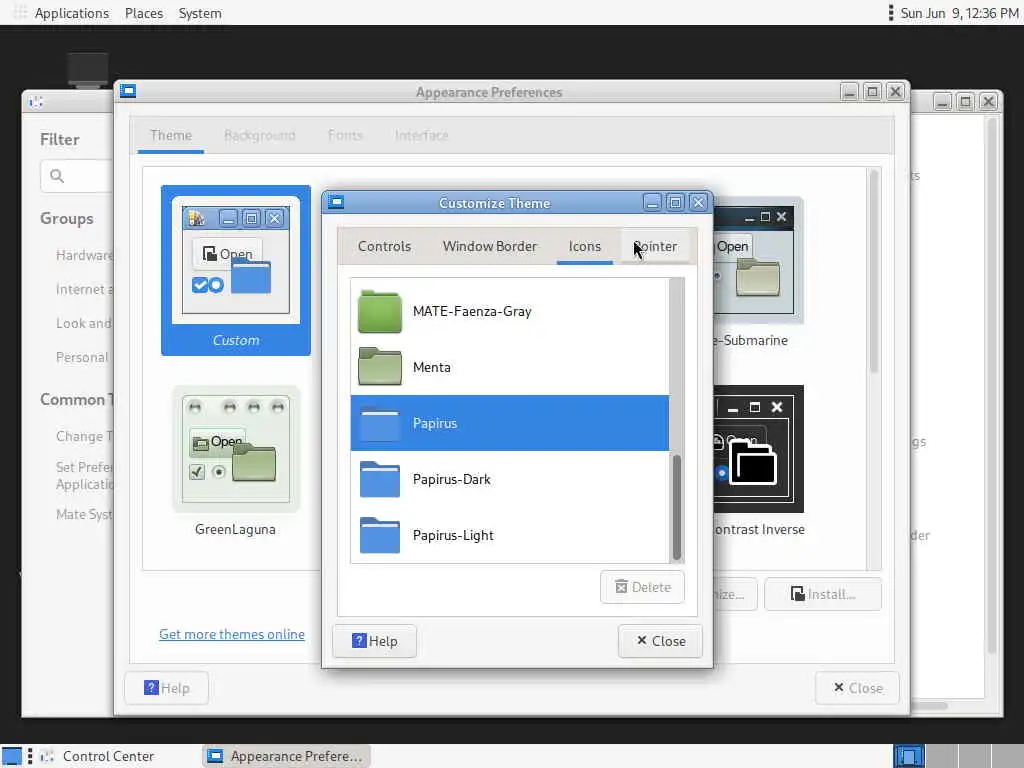Minimize the Appearance Preferences window

[x=849, y=91]
